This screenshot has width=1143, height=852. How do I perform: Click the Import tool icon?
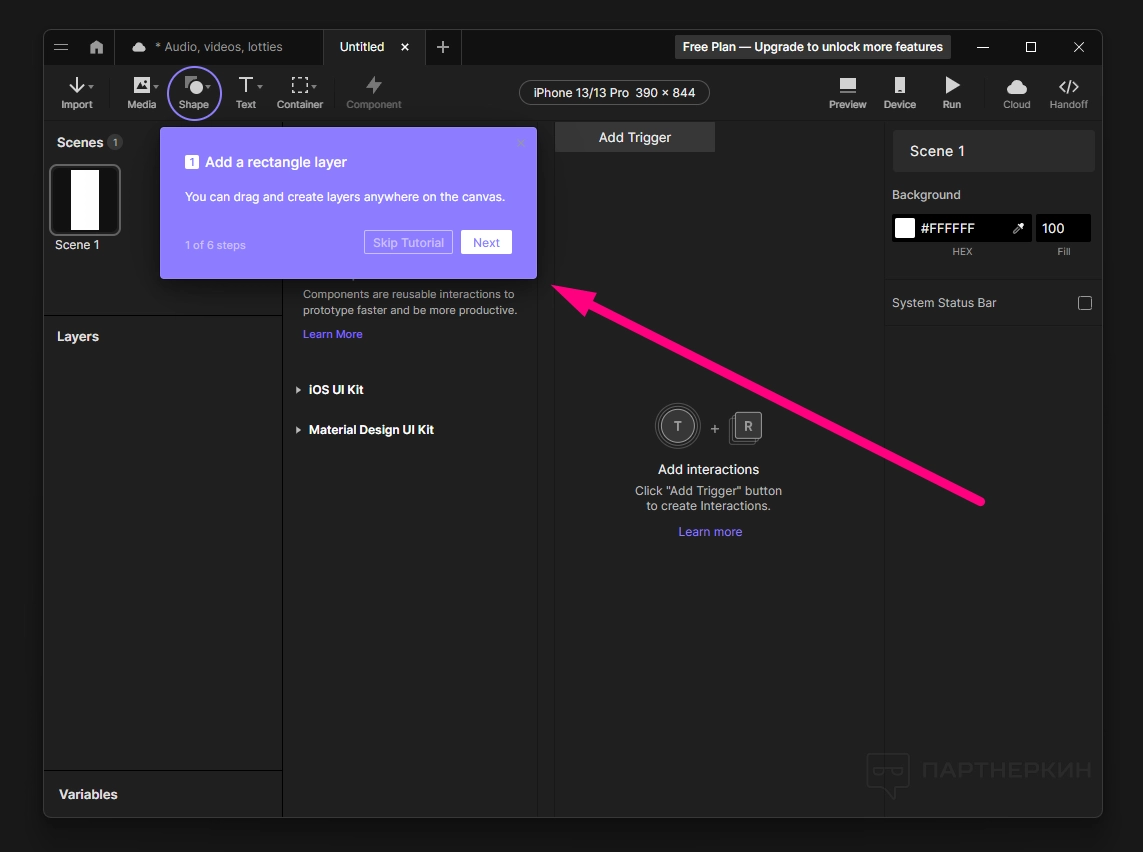[x=76, y=87]
